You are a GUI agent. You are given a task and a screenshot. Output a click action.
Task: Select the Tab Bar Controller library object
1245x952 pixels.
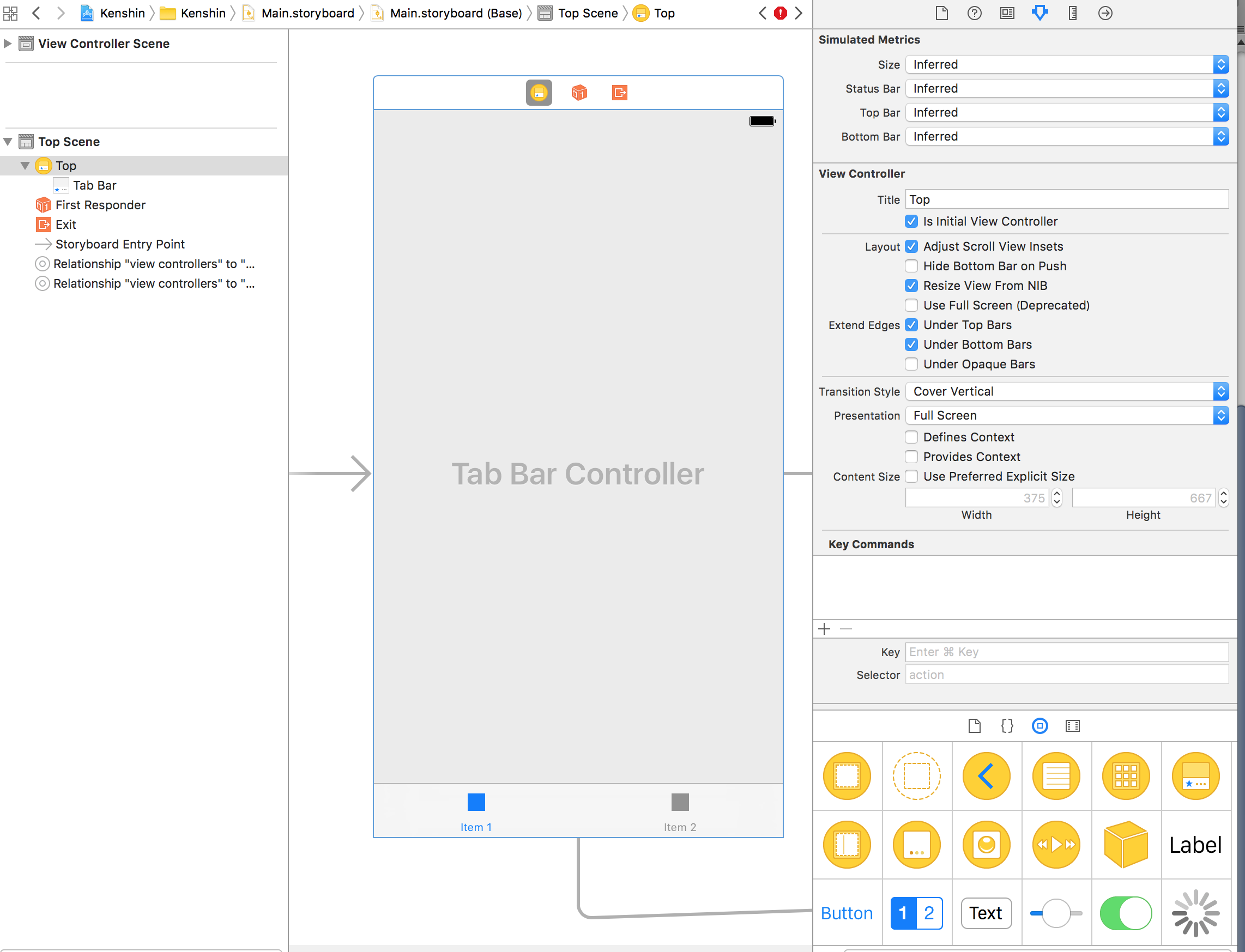[1195, 776]
